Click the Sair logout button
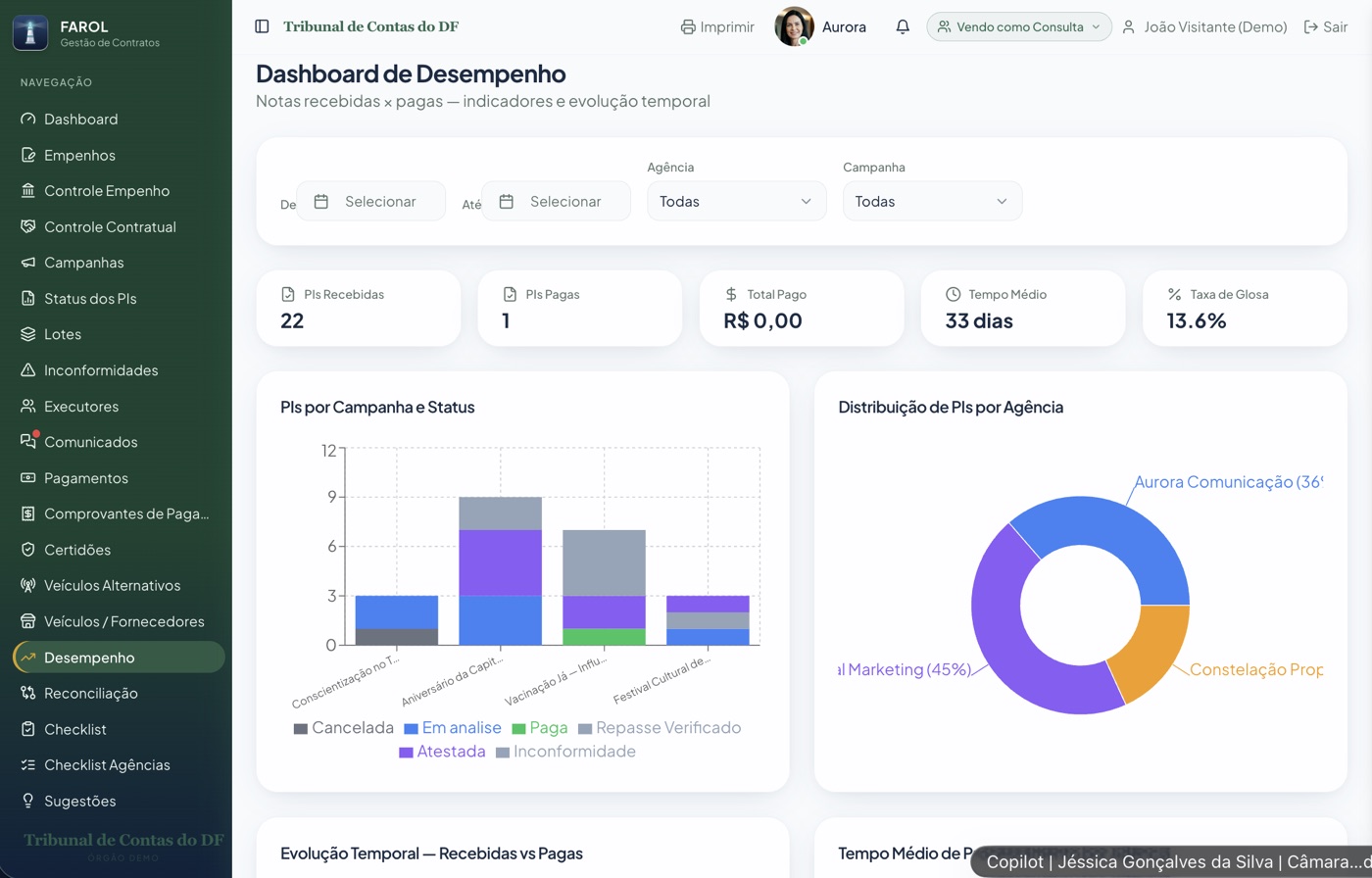The height and width of the screenshot is (878, 1372). [1325, 26]
